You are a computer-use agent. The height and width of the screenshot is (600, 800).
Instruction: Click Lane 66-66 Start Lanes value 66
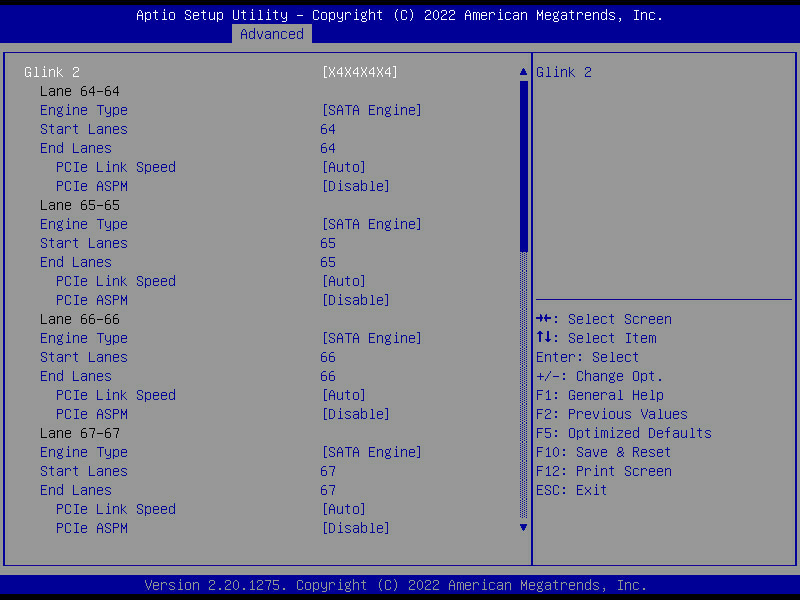(x=328, y=357)
